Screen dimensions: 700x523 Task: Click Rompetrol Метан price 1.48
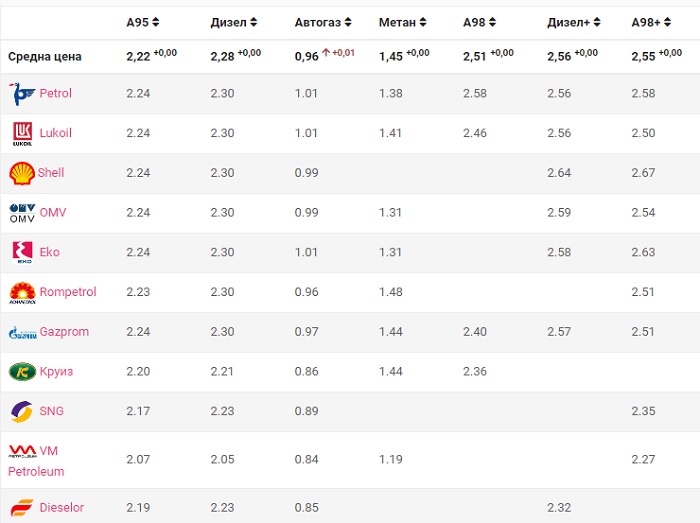(x=391, y=292)
